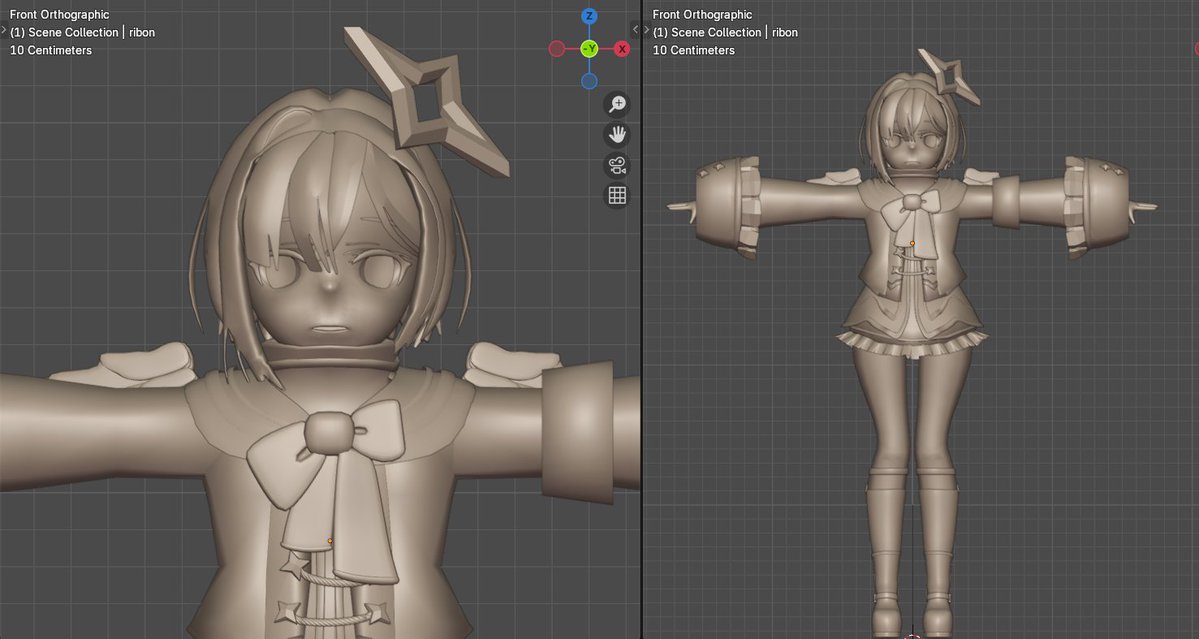This screenshot has height=639, width=1199.
Task: Click the magnifier zoom view icon
Action: click(x=617, y=104)
